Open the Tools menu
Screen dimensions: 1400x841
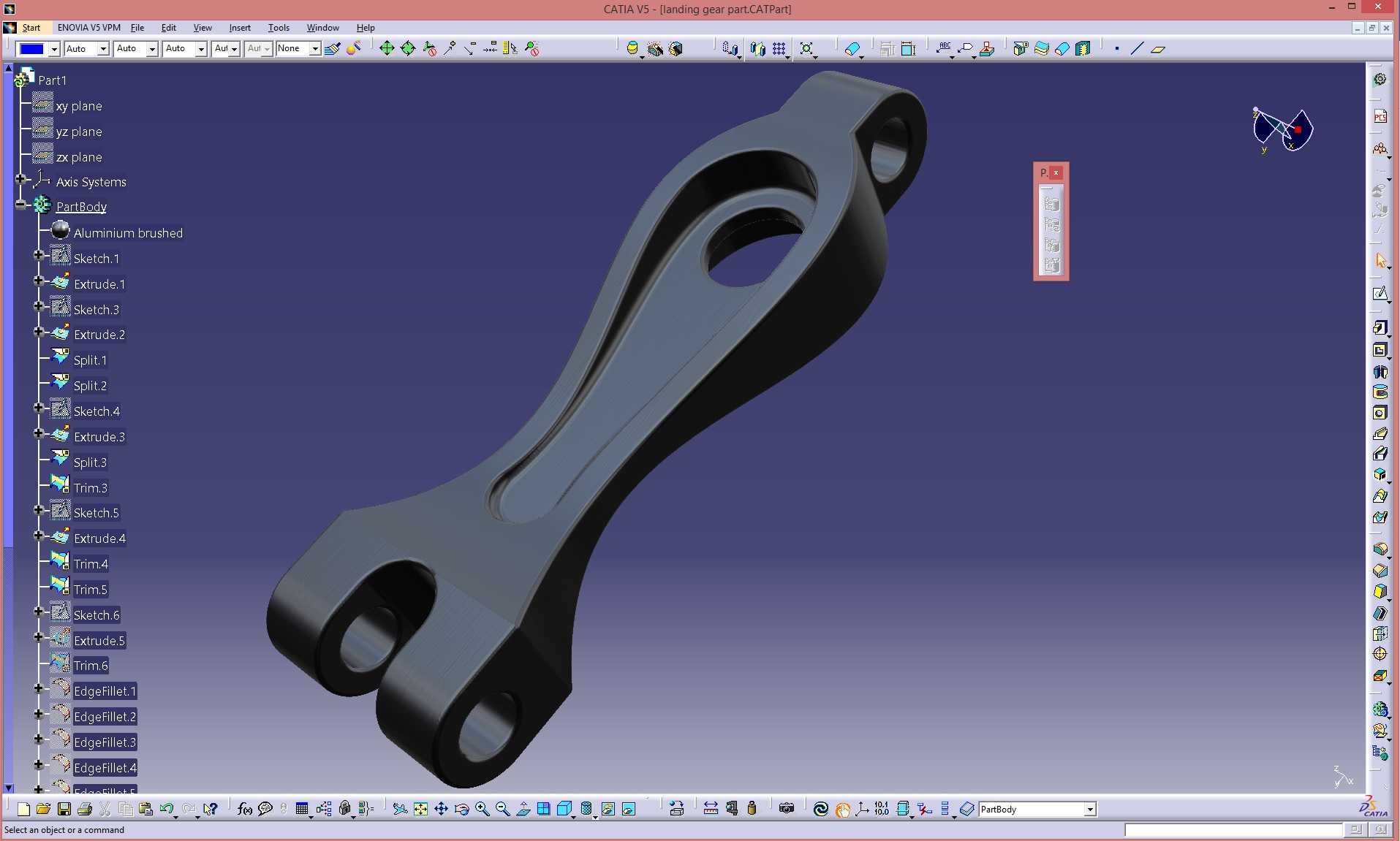(x=279, y=28)
